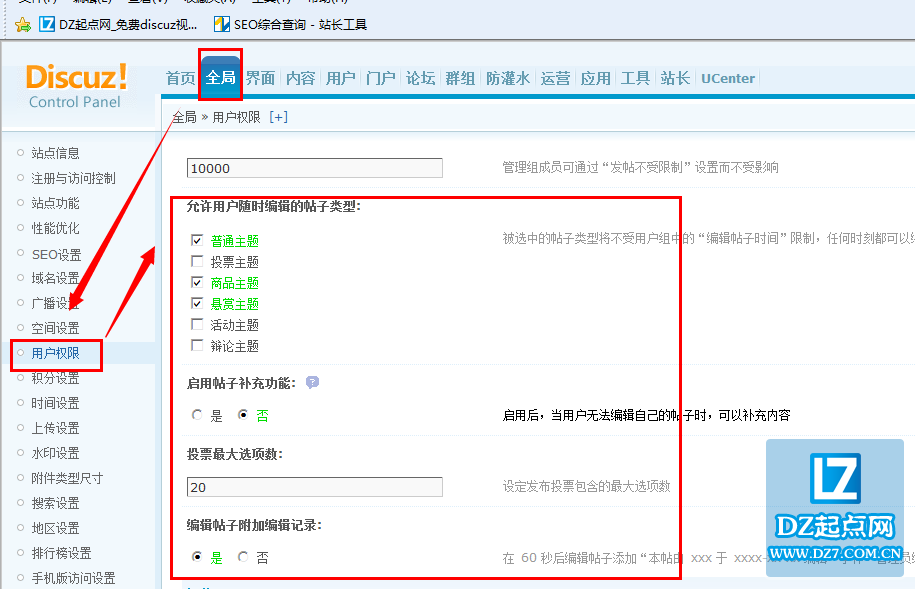Image resolution: width=915 pixels, height=589 pixels.
Task: Open 排行榜设置 in the sidebar
Action: click(61, 553)
